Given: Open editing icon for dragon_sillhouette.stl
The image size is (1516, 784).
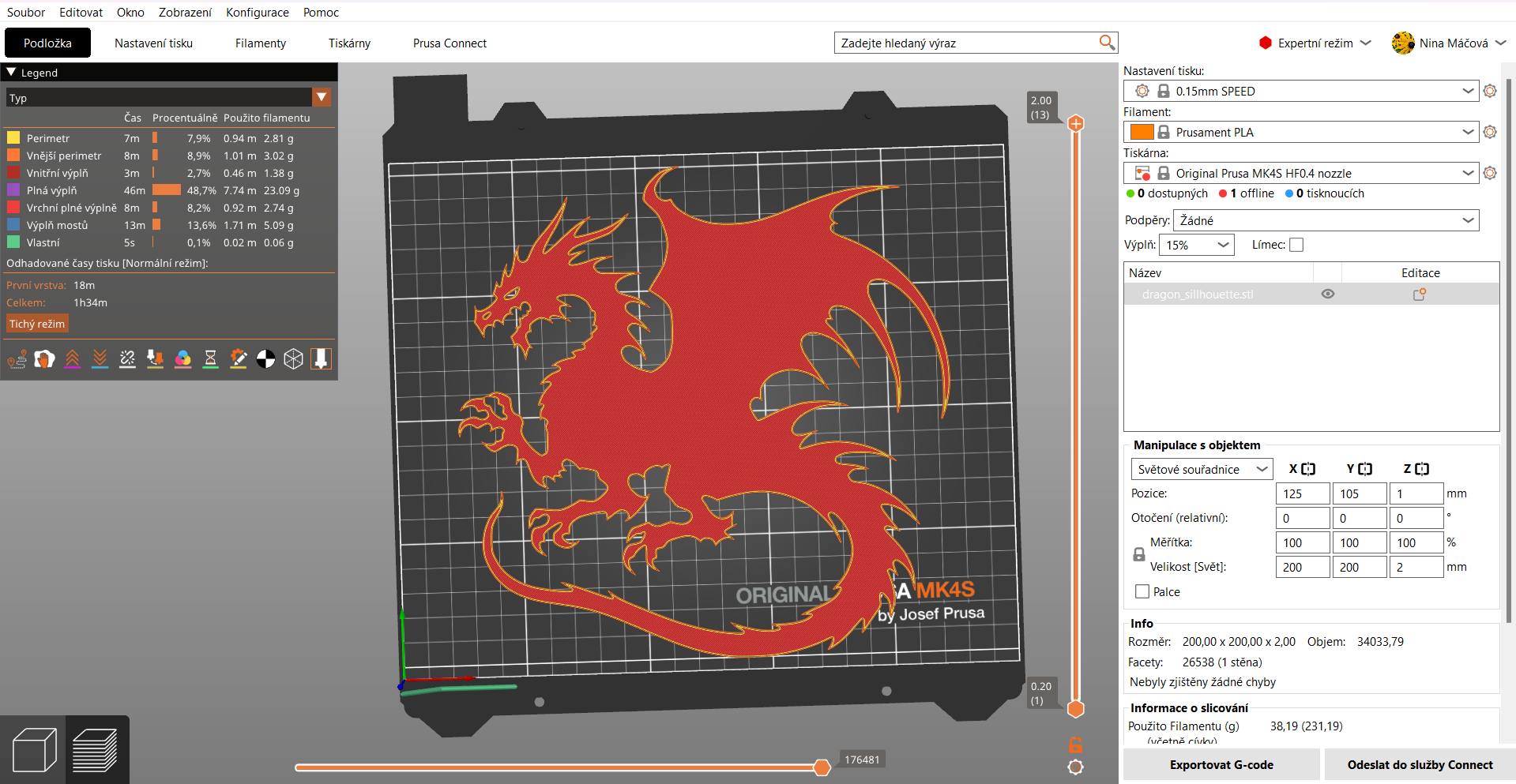Looking at the screenshot, I should [1420, 294].
